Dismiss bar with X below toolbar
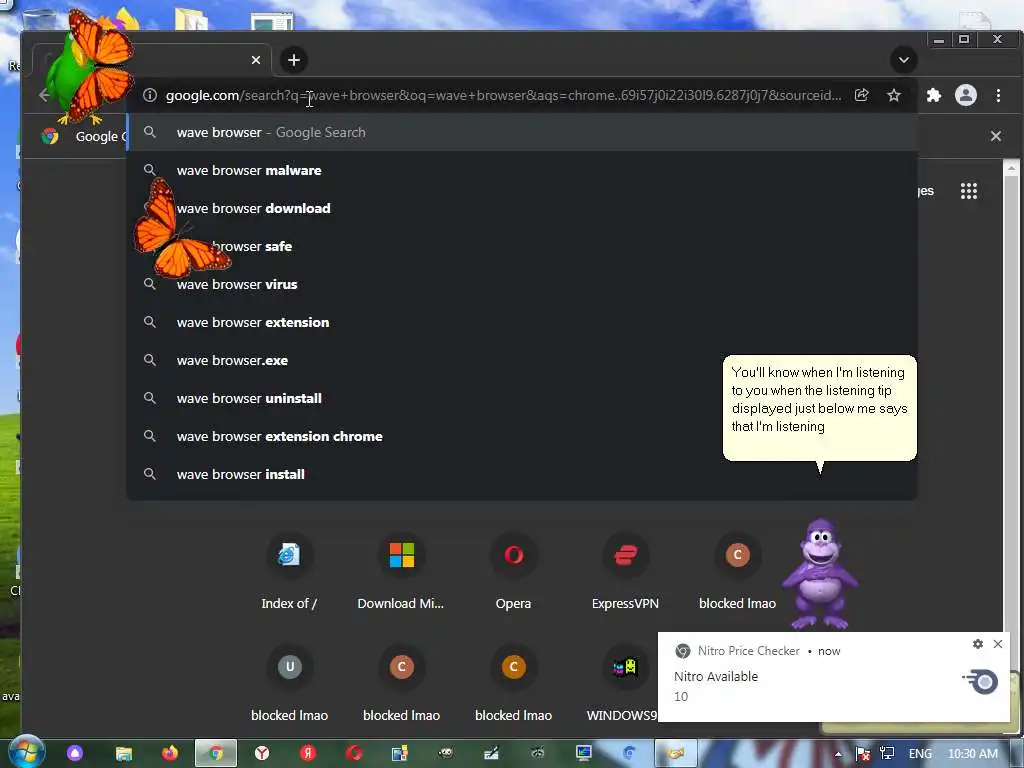Image resolution: width=1024 pixels, height=768 pixels. tap(996, 136)
